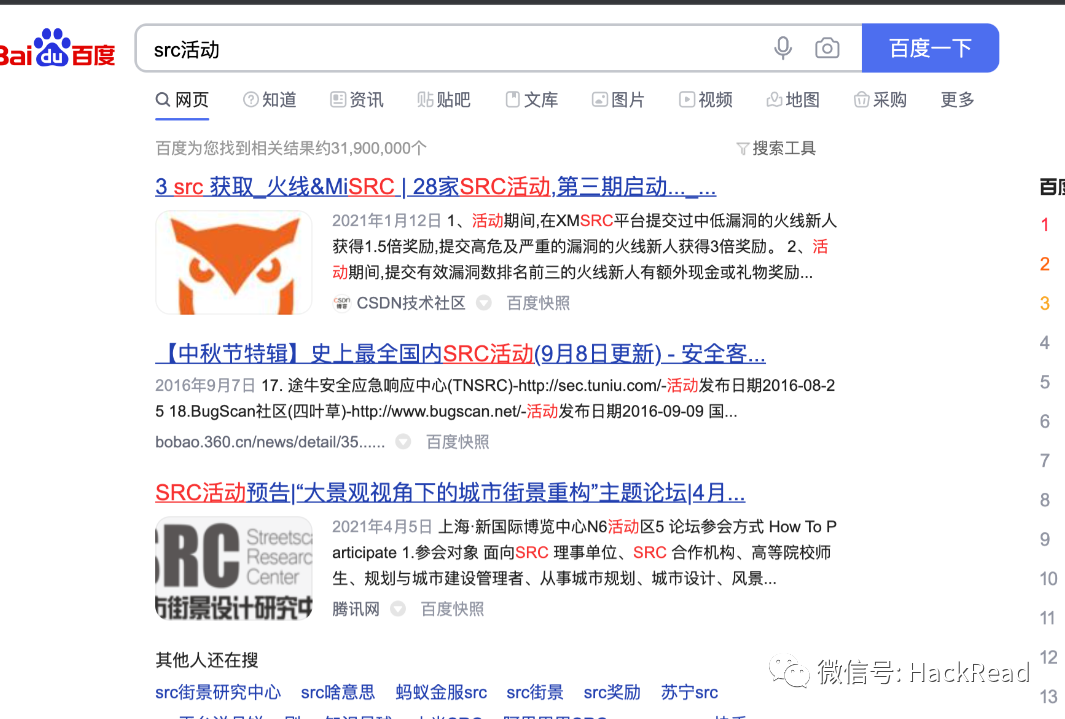This screenshot has width=1065, height=719.
Task: Expand the 更多 menu
Action: 957,100
